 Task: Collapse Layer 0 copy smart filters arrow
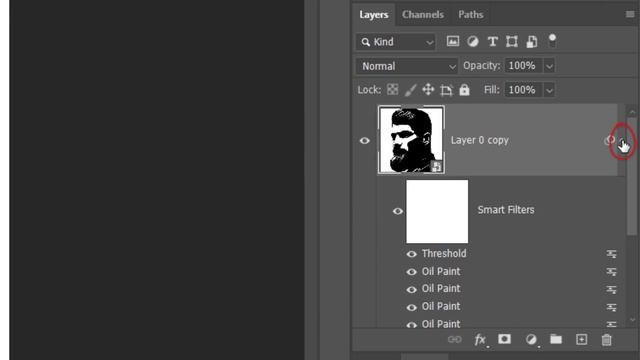coord(623,141)
